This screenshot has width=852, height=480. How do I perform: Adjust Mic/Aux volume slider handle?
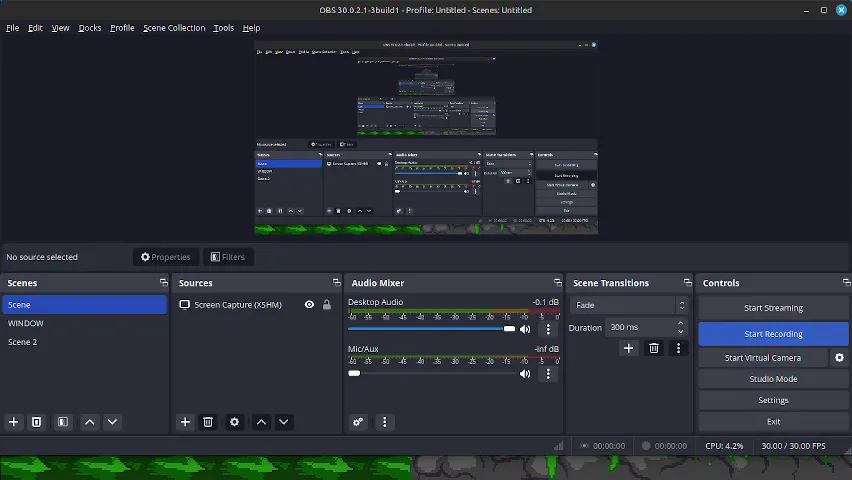click(x=354, y=373)
